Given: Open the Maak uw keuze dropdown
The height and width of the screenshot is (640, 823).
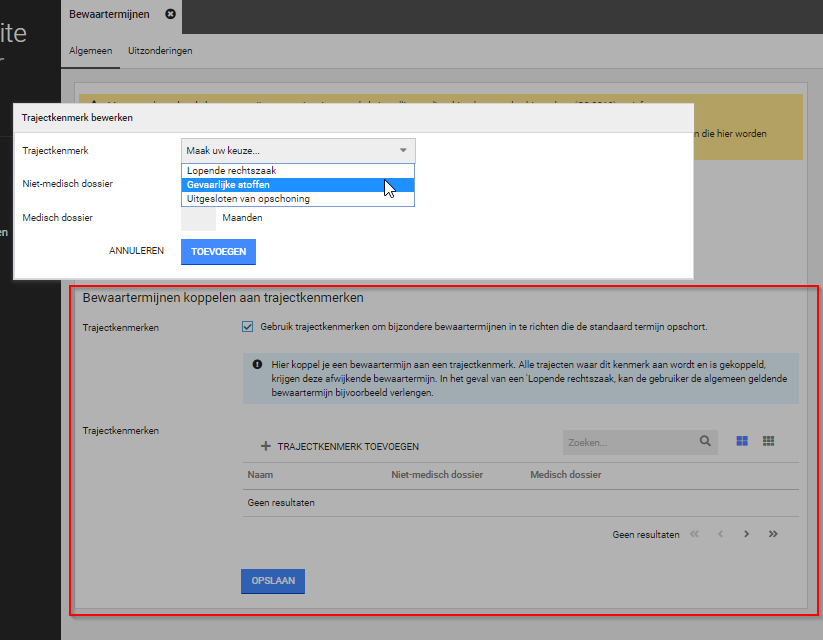Looking at the screenshot, I should [x=297, y=150].
